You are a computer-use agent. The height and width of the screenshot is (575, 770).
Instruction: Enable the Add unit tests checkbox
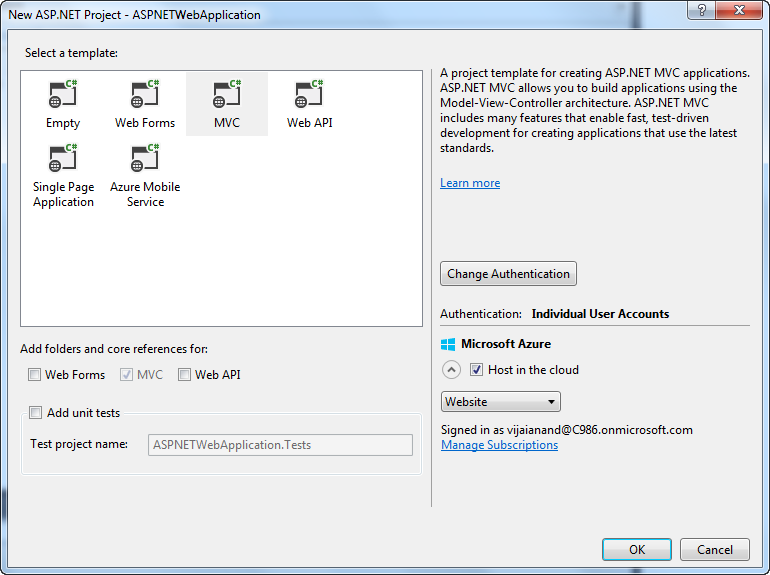35,412
